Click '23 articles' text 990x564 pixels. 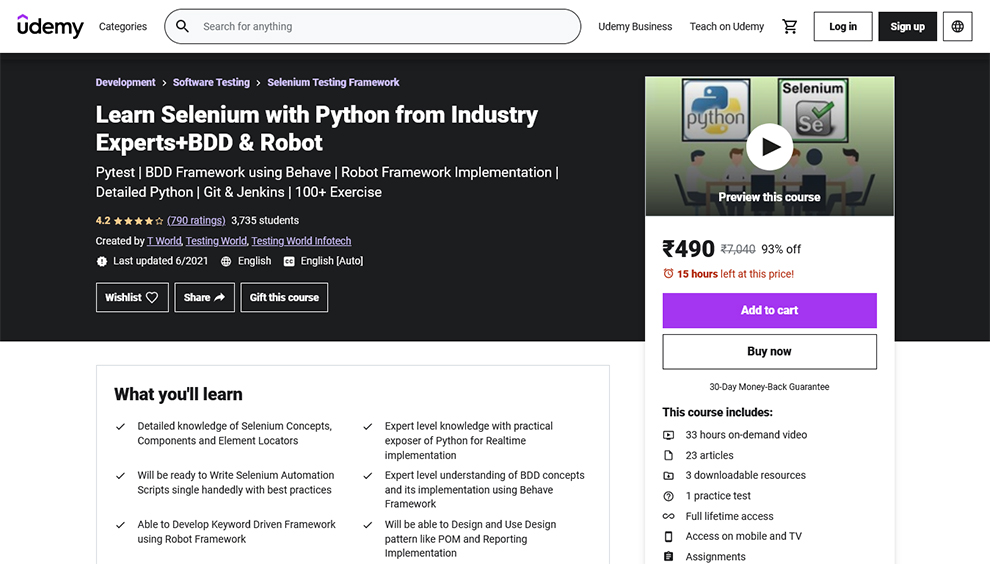point(710,455)
